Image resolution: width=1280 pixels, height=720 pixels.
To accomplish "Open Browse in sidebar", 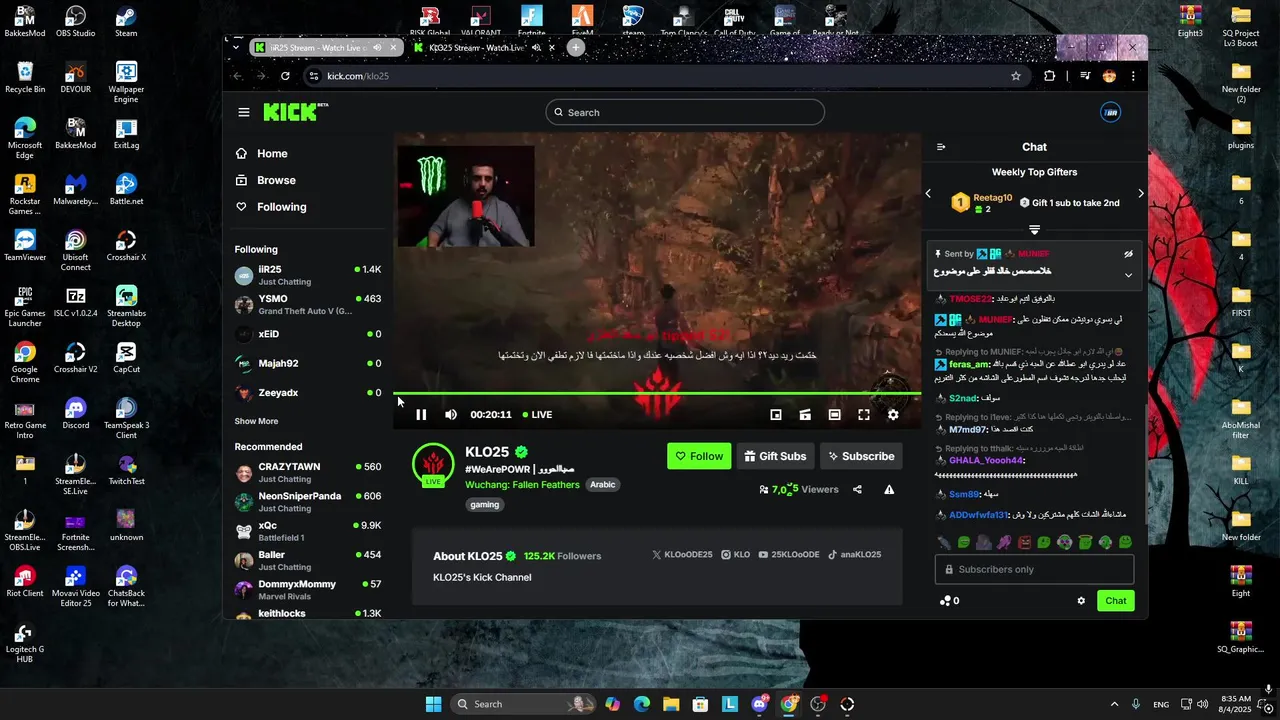I will tap(266, 180).
